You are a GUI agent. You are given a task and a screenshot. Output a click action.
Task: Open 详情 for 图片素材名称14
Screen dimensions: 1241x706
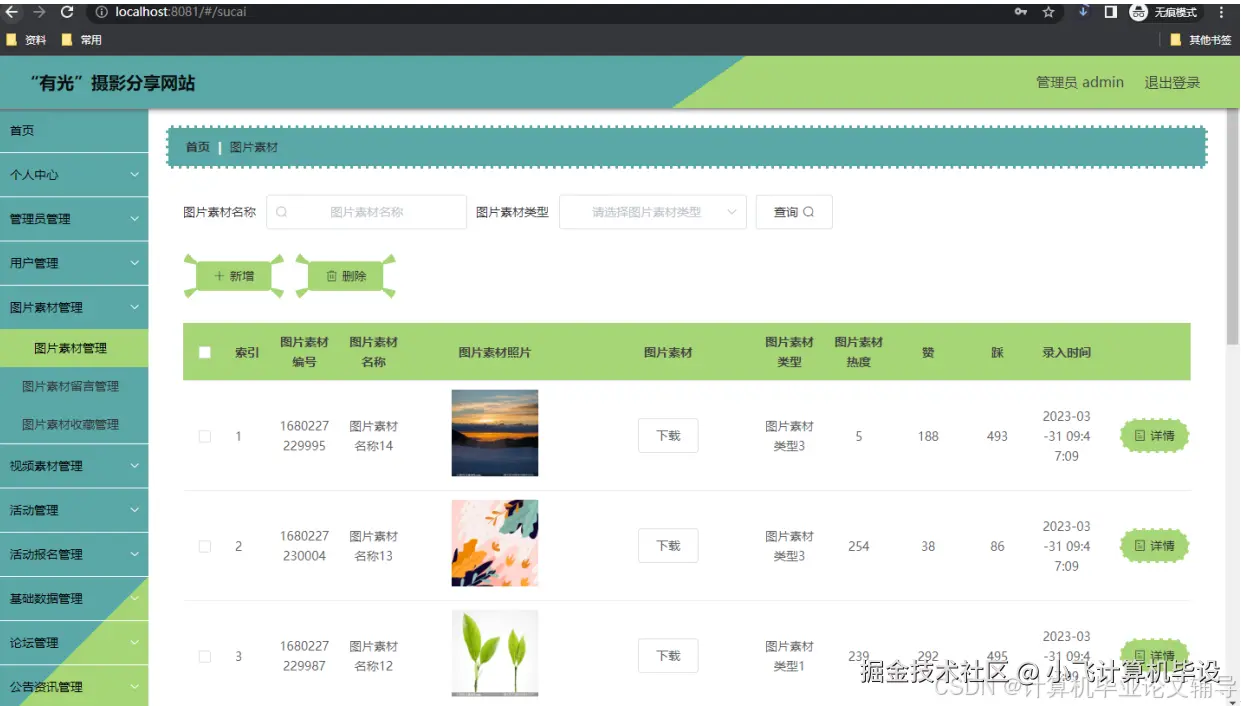pyautogui.click(x=1155, y=436)
